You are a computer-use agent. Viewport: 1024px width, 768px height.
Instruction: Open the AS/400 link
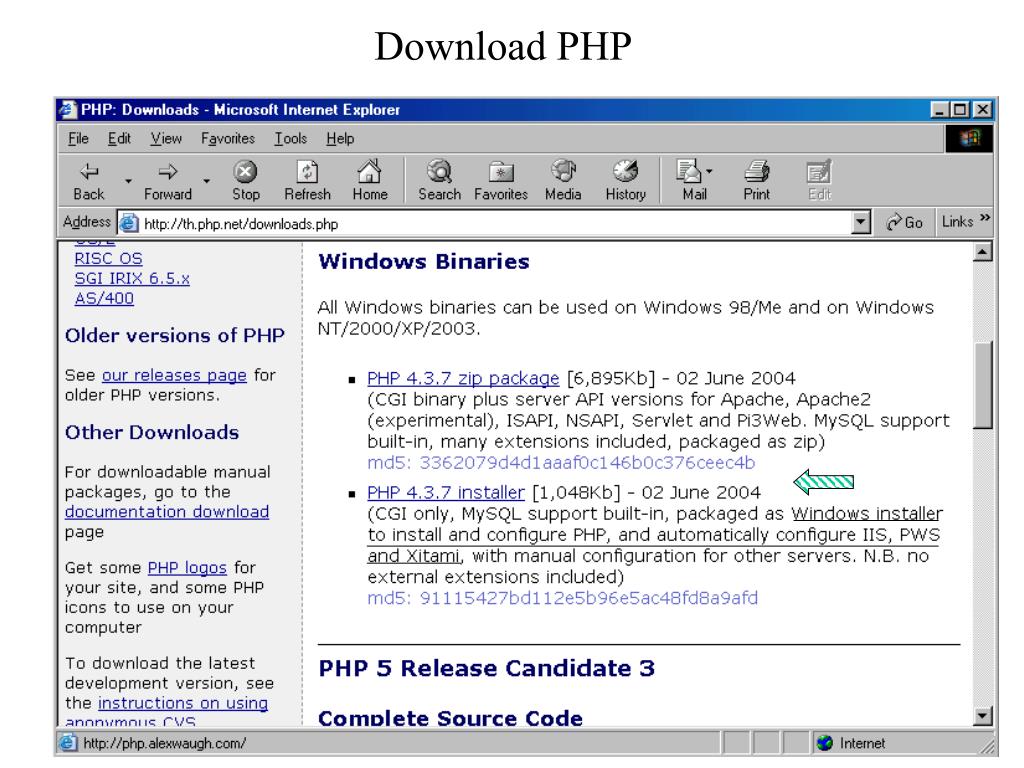(104, 298)
